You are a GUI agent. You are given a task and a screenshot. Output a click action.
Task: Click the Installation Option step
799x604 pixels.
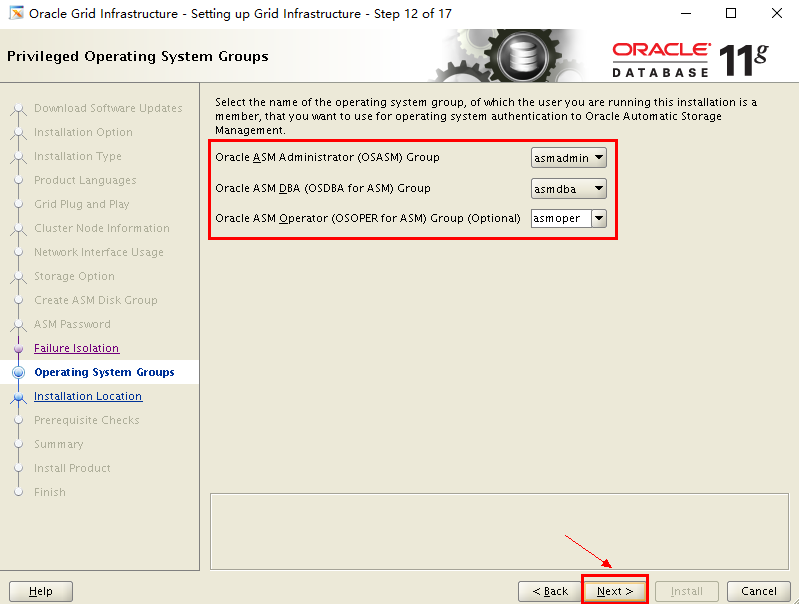point(83,132)
